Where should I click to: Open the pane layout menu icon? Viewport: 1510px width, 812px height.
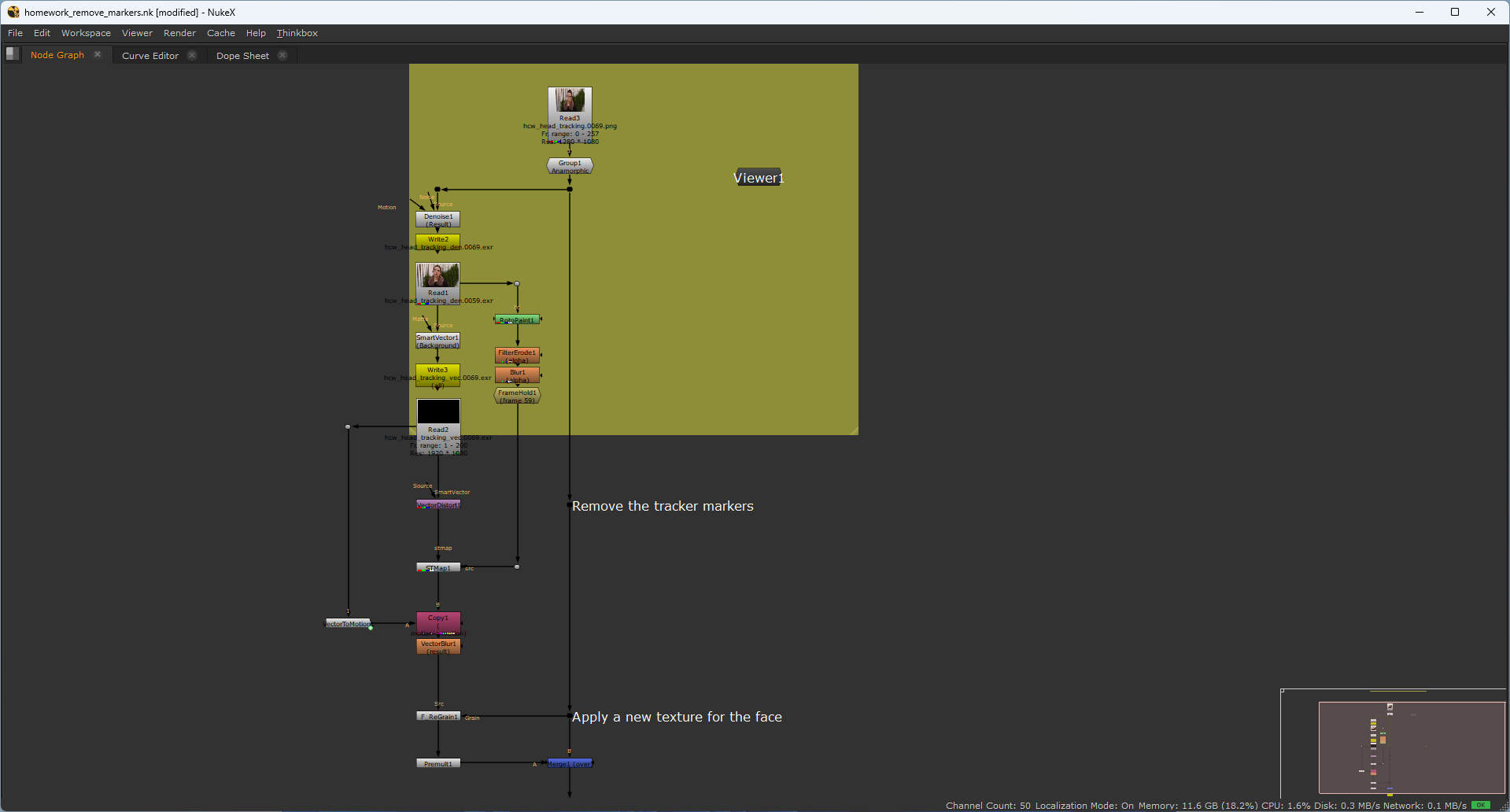point(12,54)
